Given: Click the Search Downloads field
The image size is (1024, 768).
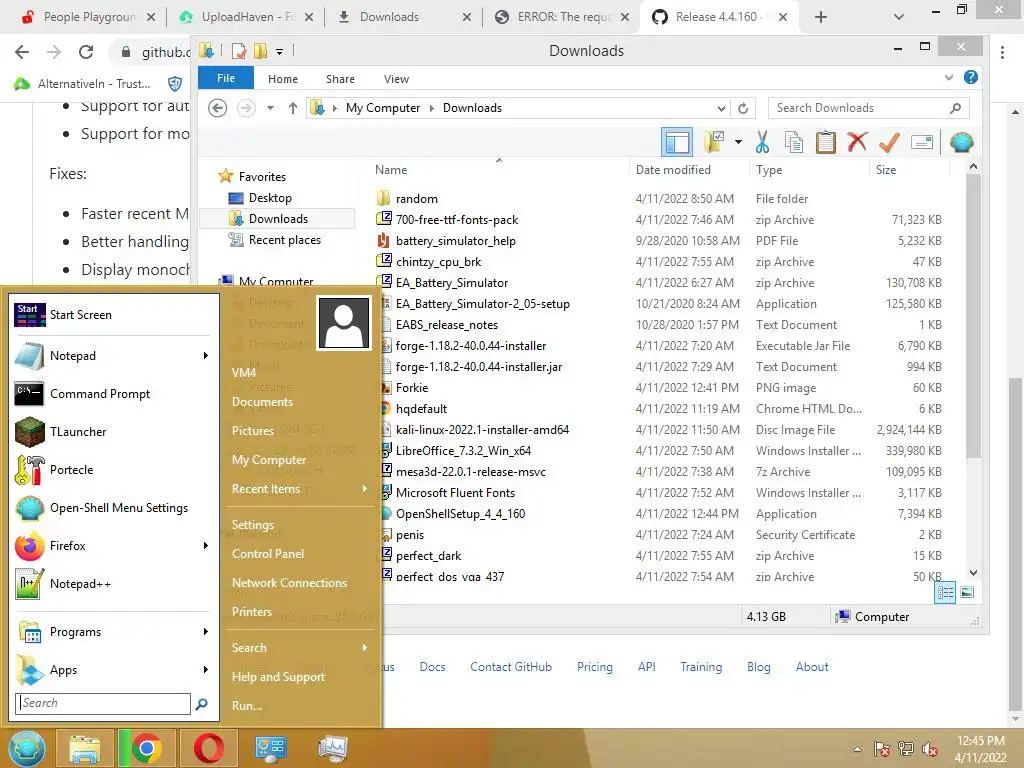Looking at the screenshot, I should [x=869, y=108].
